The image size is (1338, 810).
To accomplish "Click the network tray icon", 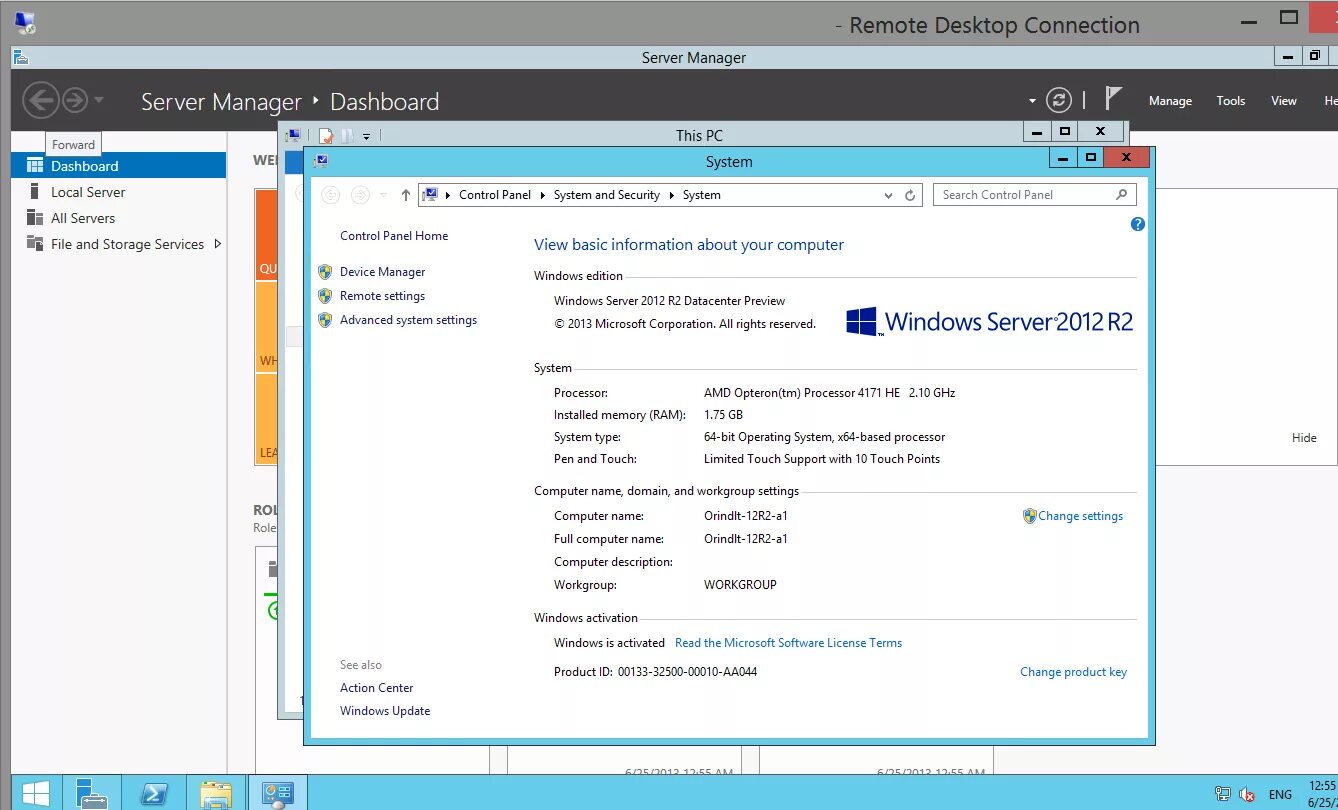I will [x=1222, y=794].
